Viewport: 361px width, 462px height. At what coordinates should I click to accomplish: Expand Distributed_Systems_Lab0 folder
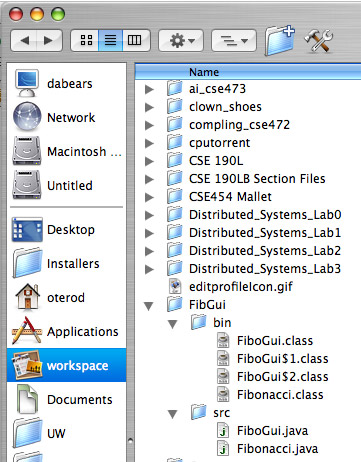(x=149, y=215)
